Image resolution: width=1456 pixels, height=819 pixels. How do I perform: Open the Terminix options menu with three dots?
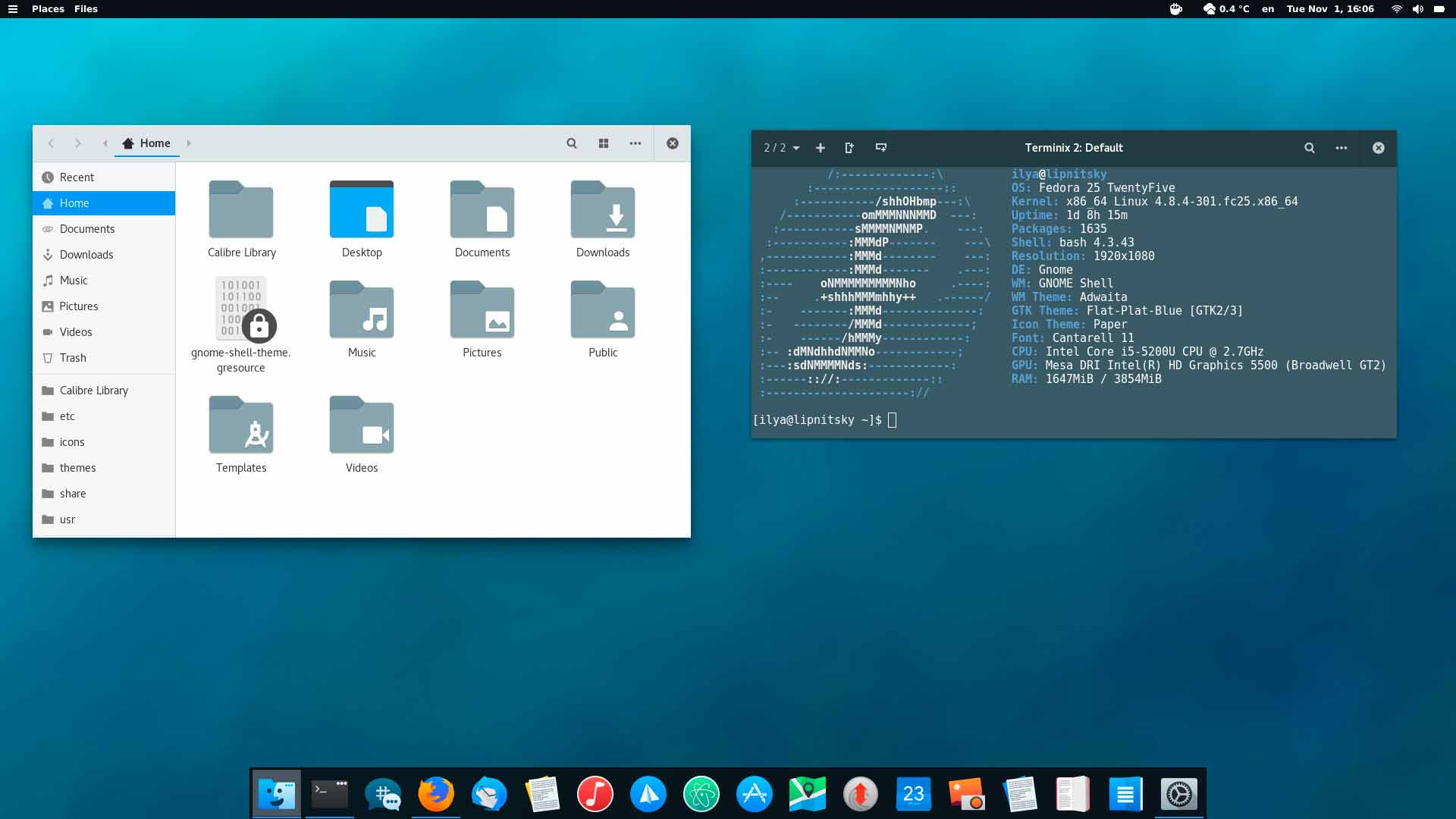(x=1341, y=148)
